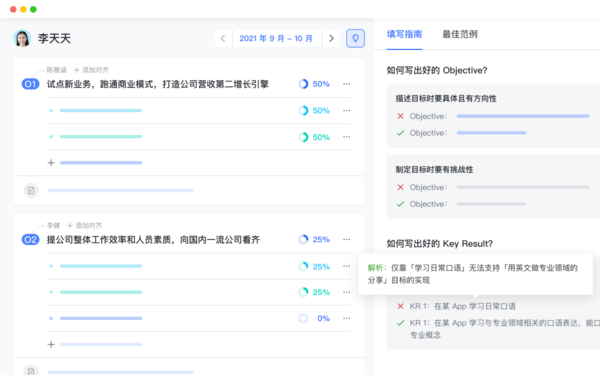Click O1's first key result 50% progress indicator
The height and width of the screenshot is (375, 600).
click(314, 111)
